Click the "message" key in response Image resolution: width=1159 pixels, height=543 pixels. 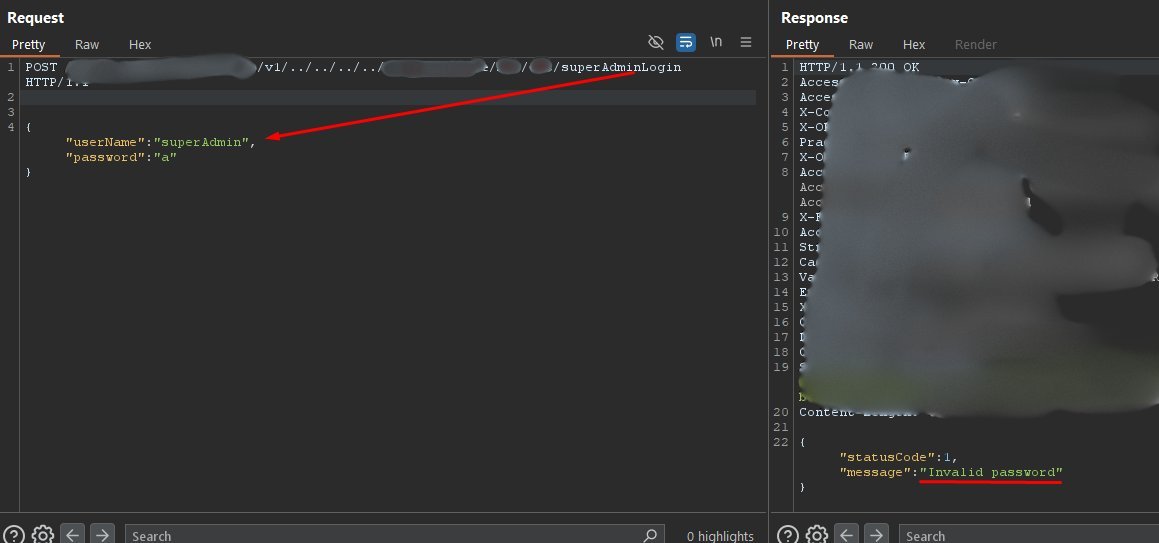tap(876, 472)
